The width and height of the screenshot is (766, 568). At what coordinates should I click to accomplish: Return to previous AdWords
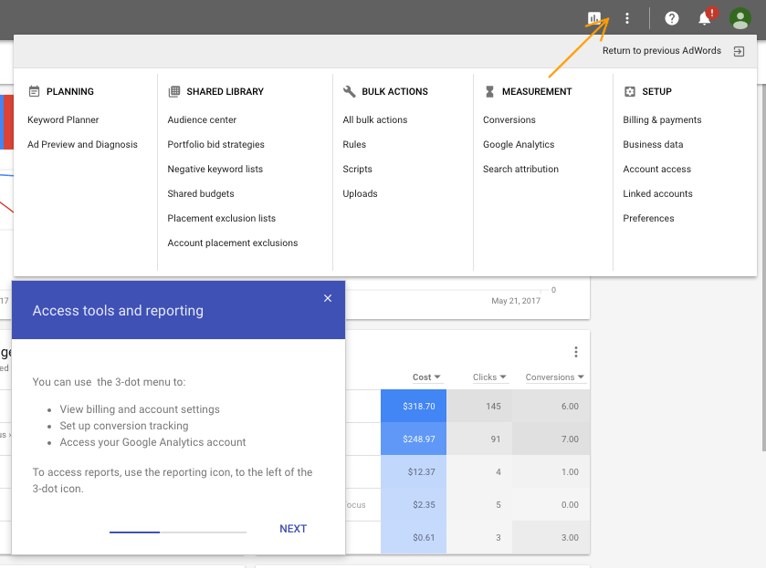pos(661,51)
